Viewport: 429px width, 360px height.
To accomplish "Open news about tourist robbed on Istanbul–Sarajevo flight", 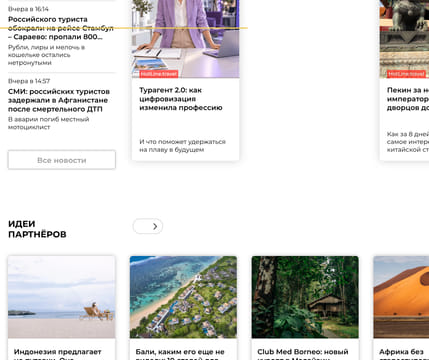I will click(x=61, y=28).
